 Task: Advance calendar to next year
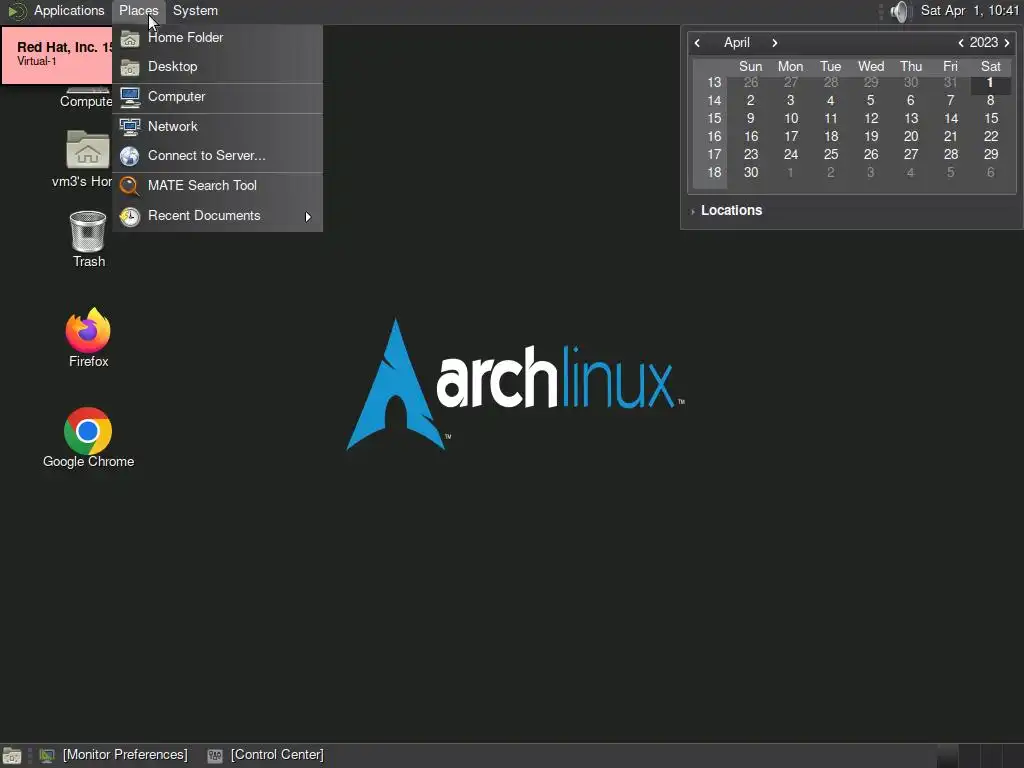click(1006, 43)
